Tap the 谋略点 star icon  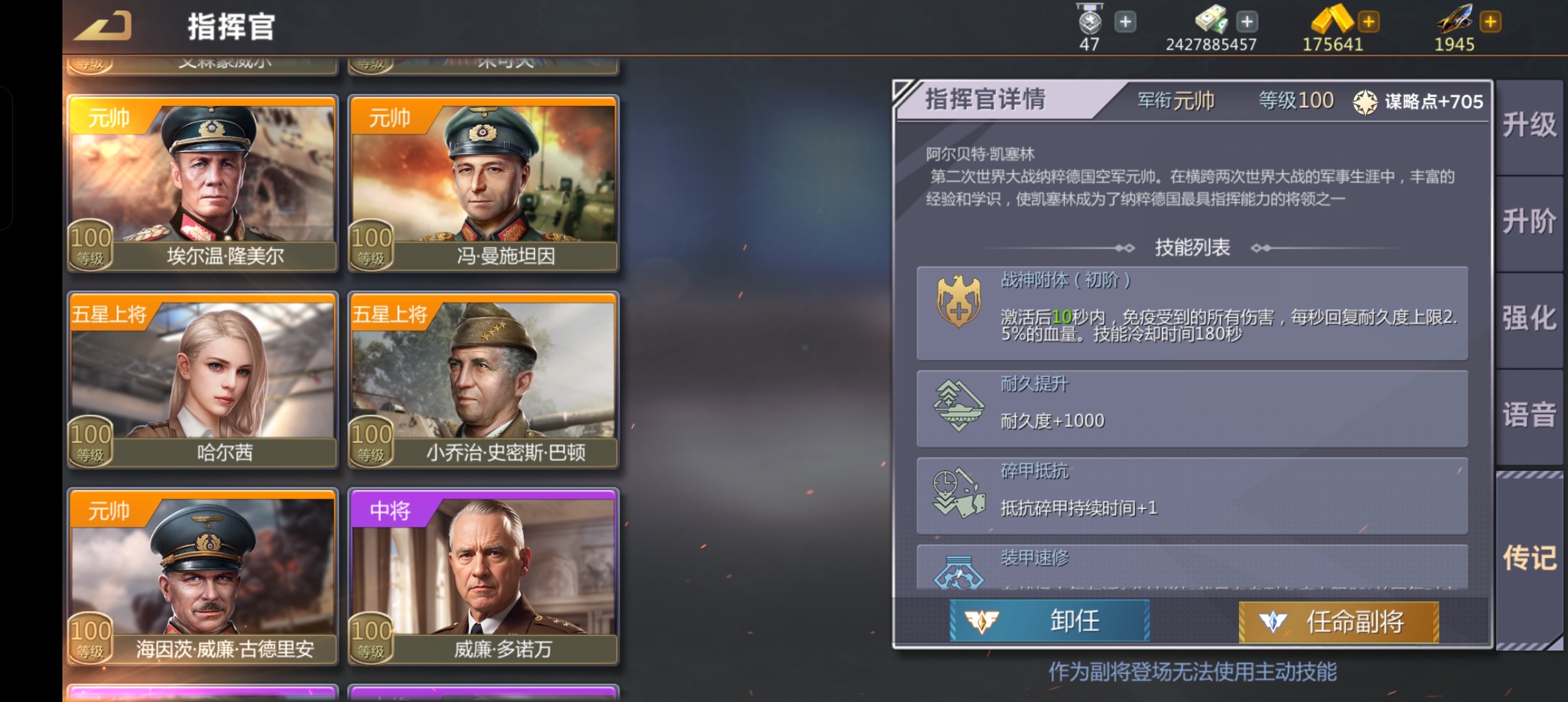pos(1365,102)
